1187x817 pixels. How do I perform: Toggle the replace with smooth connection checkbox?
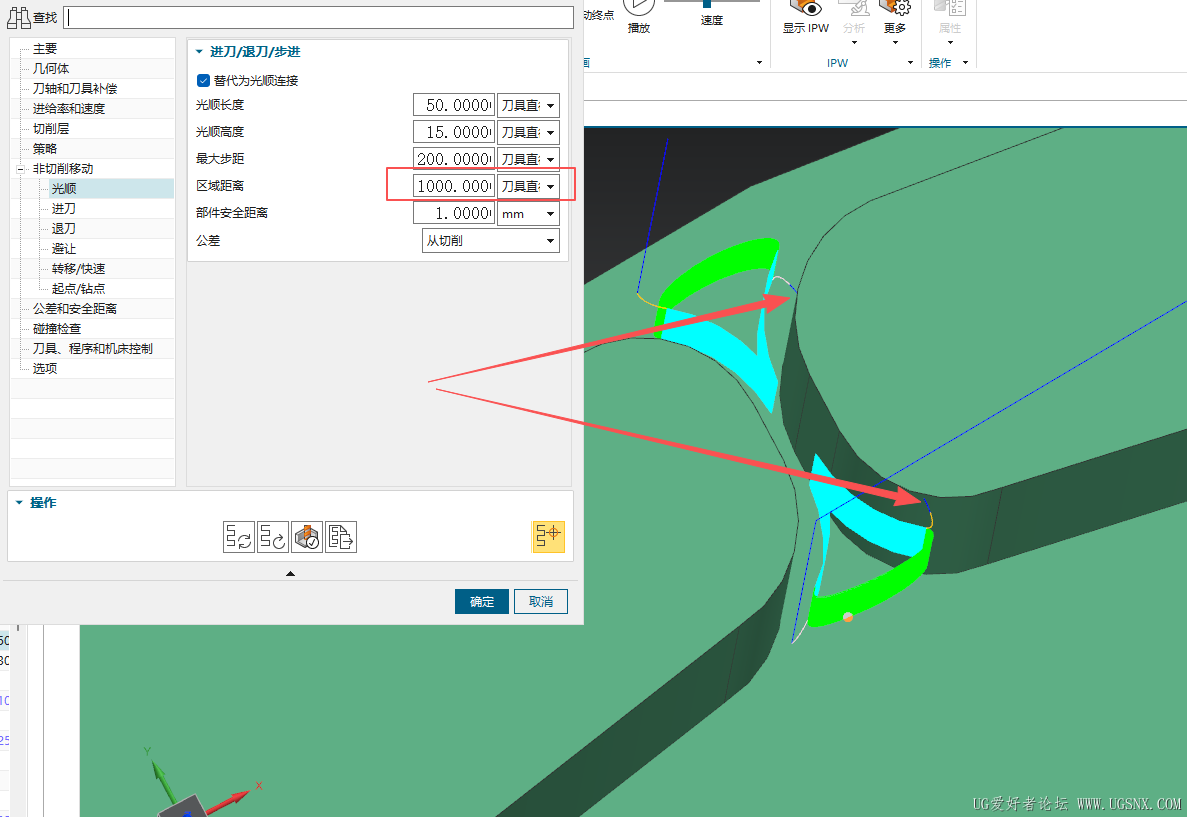click(x=203, y=80)
